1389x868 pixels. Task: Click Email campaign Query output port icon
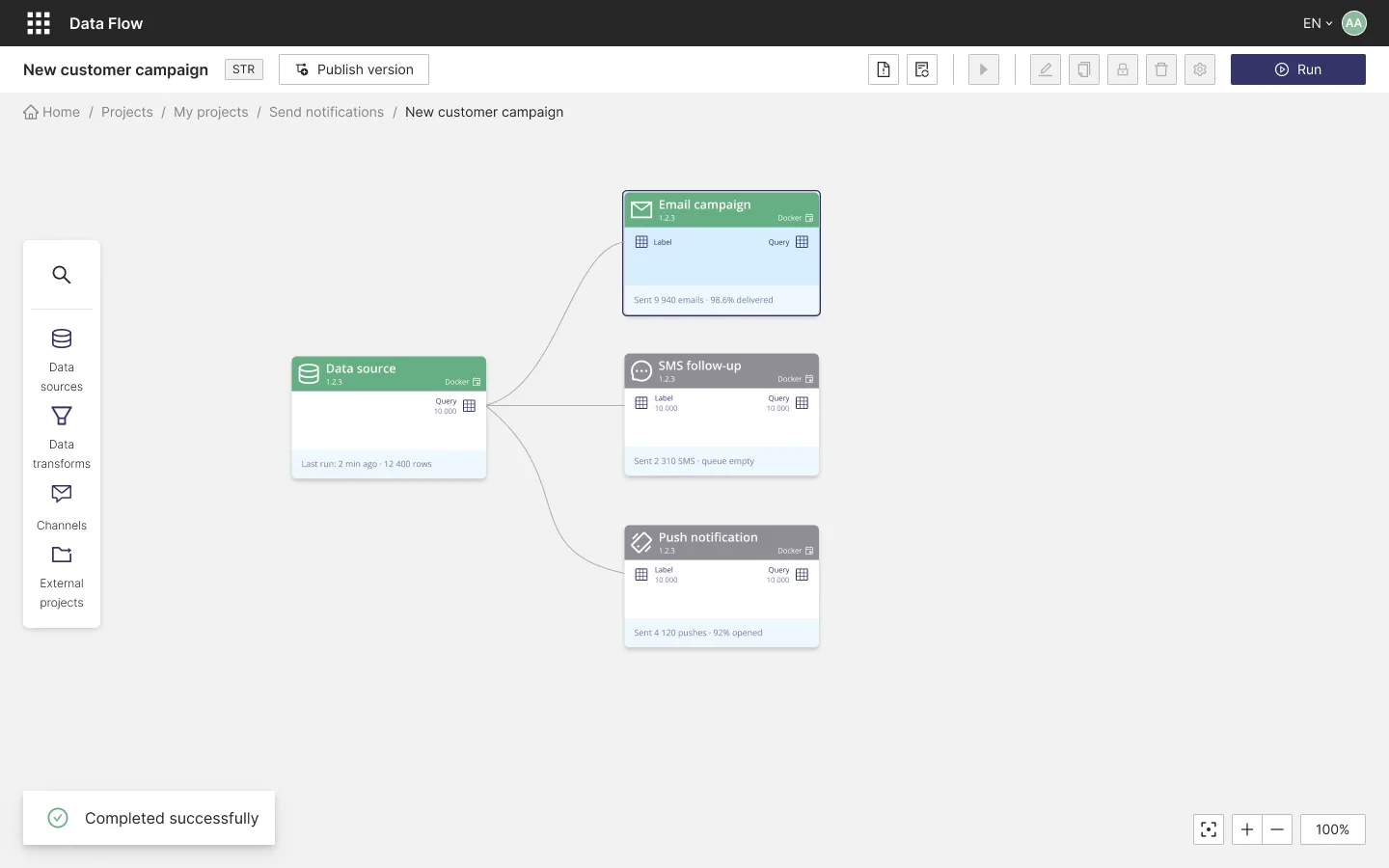click(802, 242)
